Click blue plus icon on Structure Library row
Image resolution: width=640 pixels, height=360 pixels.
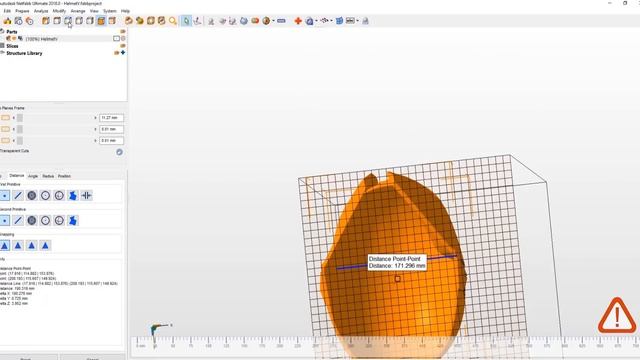click(123, 53)
